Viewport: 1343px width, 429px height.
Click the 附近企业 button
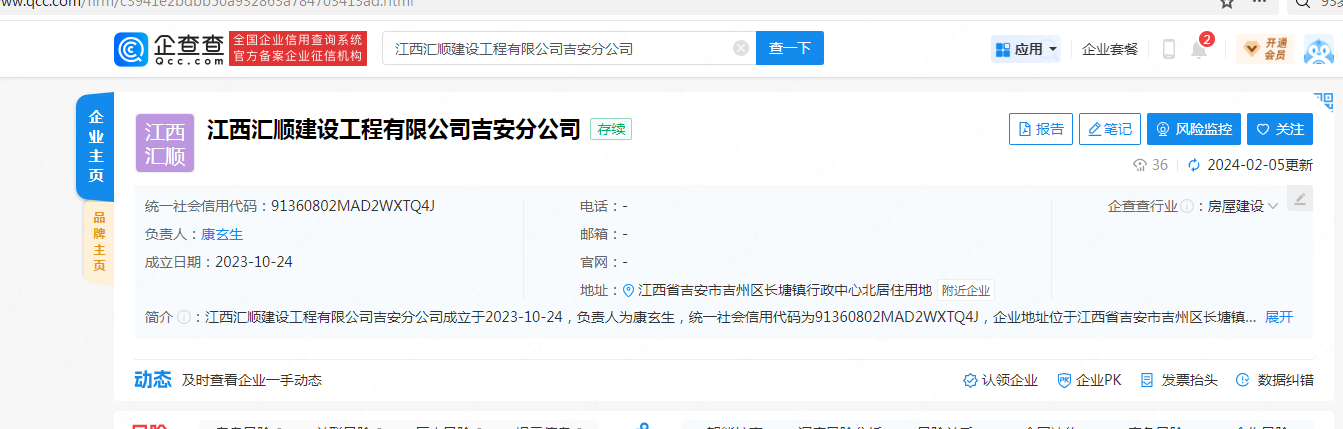(966, 290)
